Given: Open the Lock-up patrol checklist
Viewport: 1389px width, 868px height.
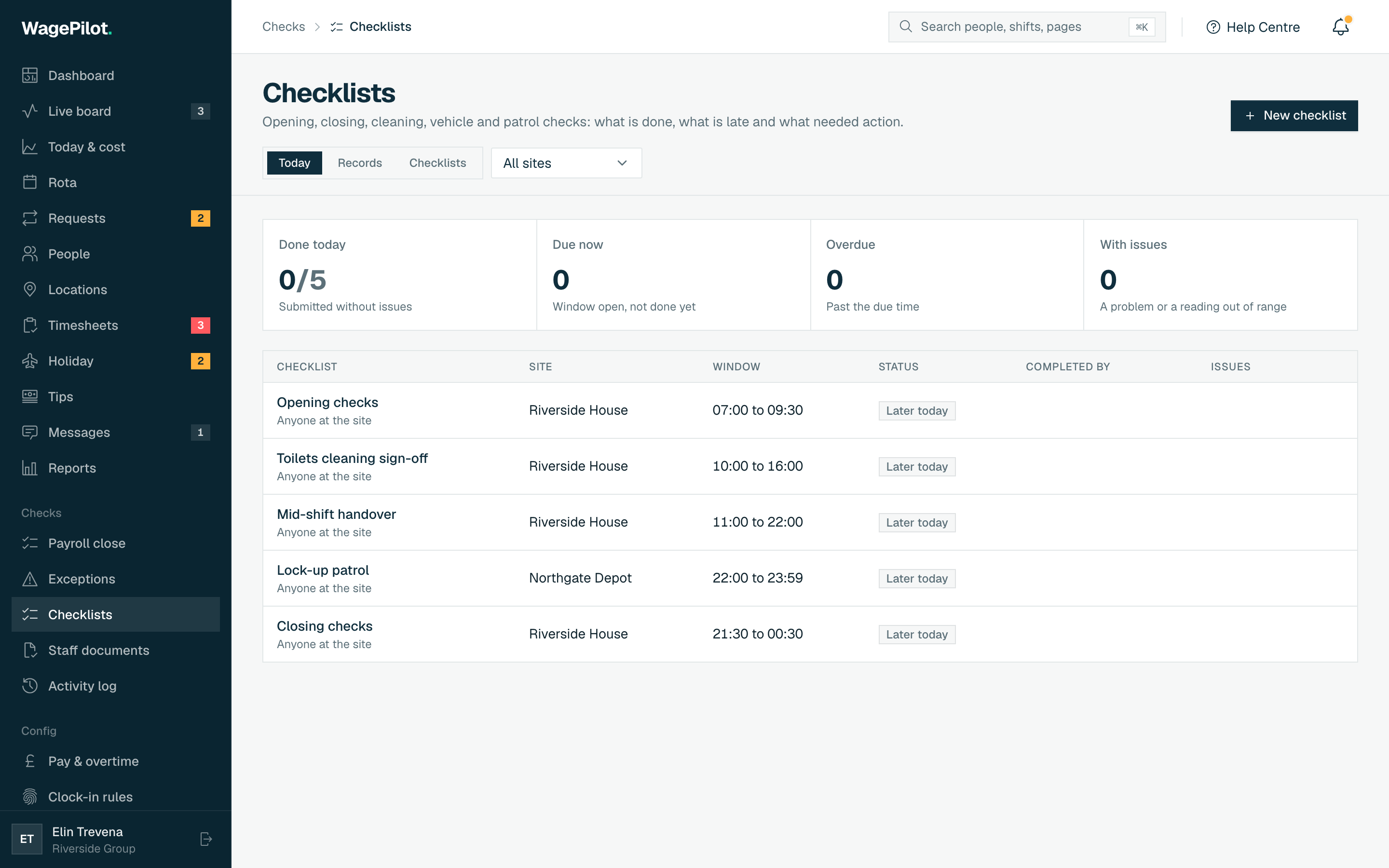Looking at the screenshot, I should click(323, 570).
